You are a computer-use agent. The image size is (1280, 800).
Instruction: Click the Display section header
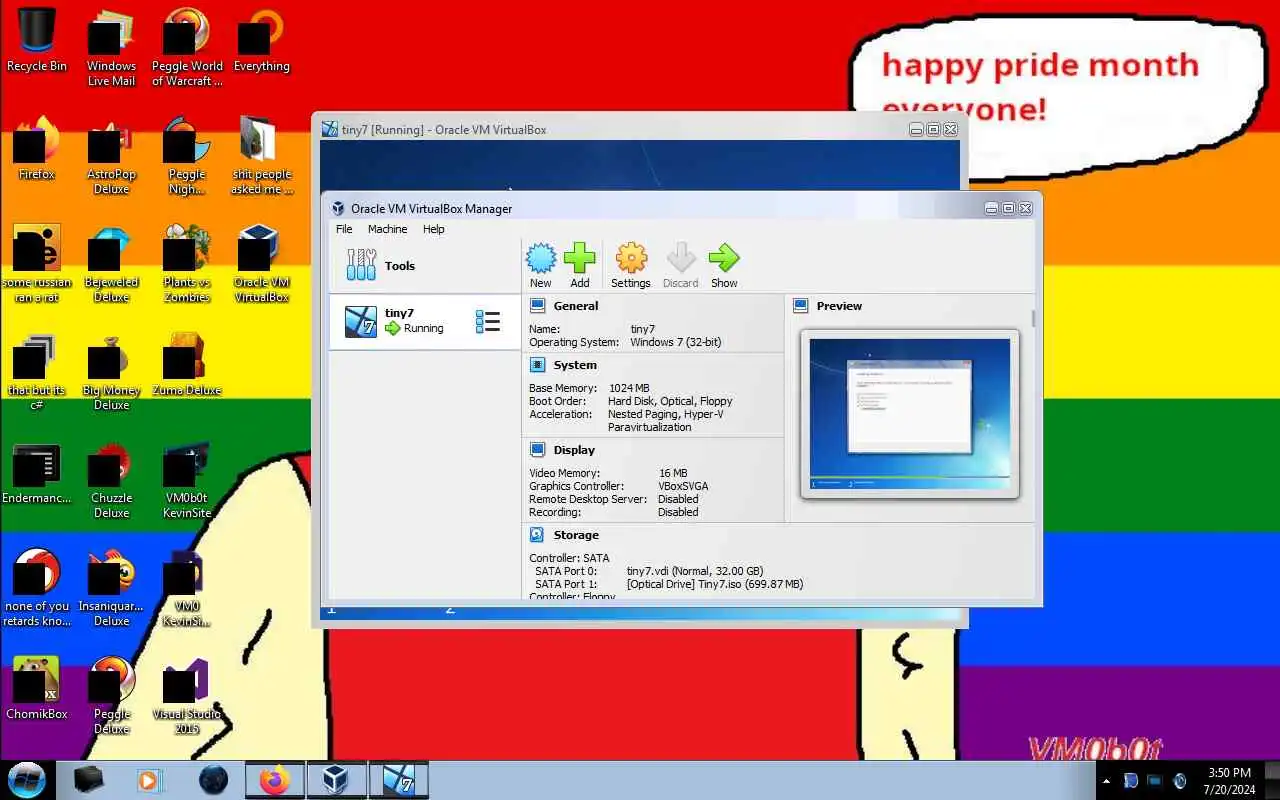574,450
